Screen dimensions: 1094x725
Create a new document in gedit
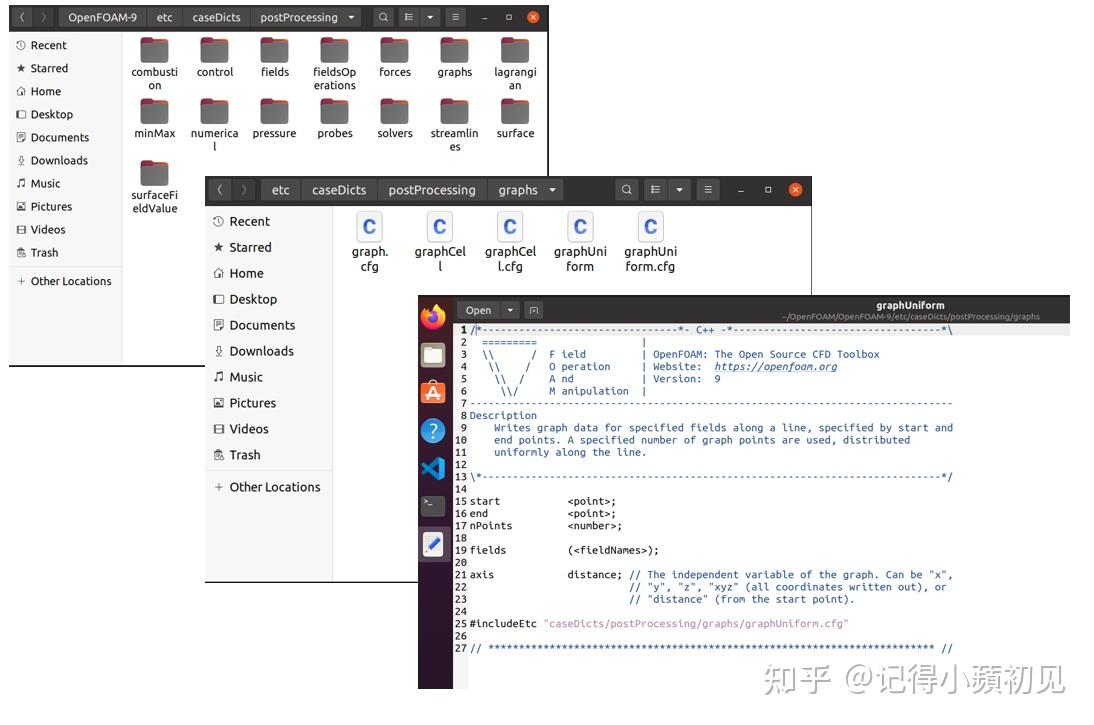click(535, 310)
